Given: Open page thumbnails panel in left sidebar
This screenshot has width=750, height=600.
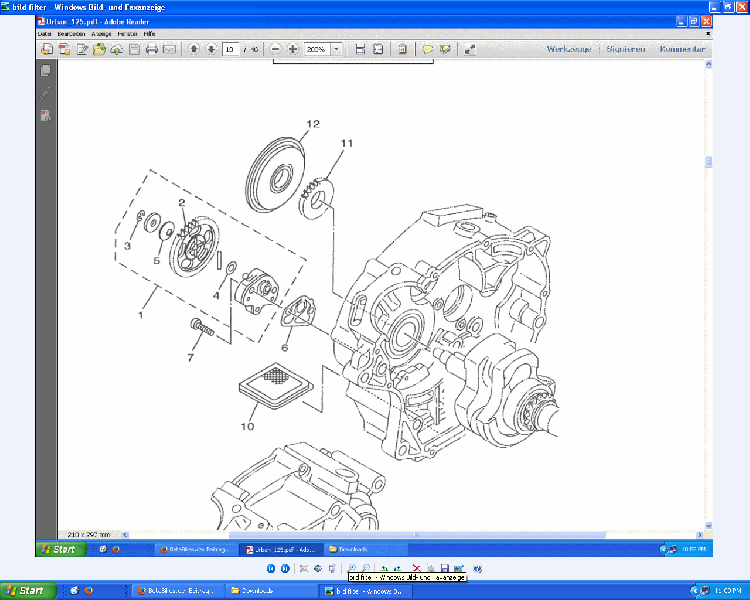Looking at the screenshot, I should pyautogui.click(x=45, y=71).
